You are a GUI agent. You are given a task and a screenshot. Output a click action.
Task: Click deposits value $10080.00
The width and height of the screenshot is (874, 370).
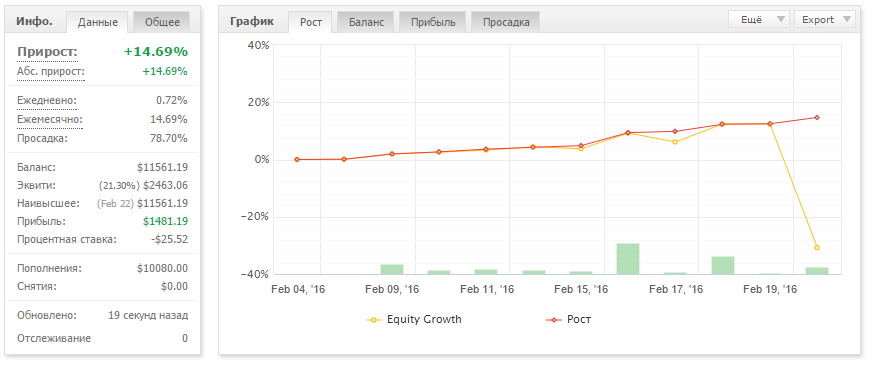tap(163, 268)
